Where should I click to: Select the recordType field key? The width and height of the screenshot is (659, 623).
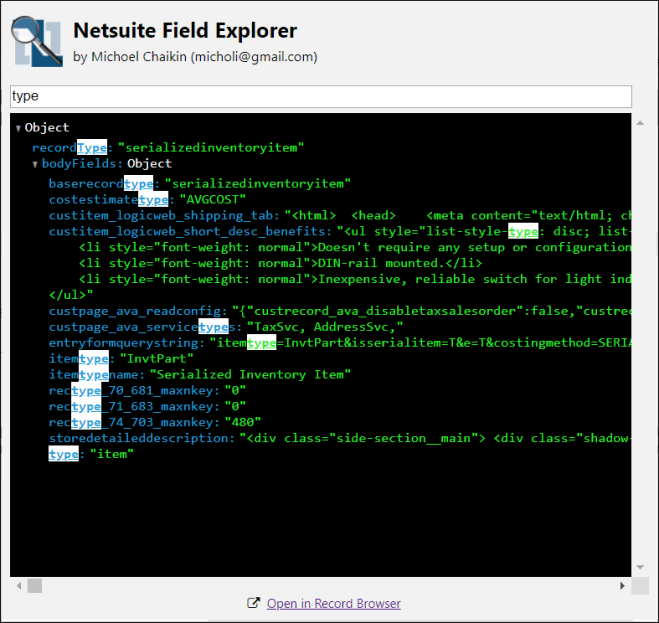pyautogui.click(x=69, y=147)
